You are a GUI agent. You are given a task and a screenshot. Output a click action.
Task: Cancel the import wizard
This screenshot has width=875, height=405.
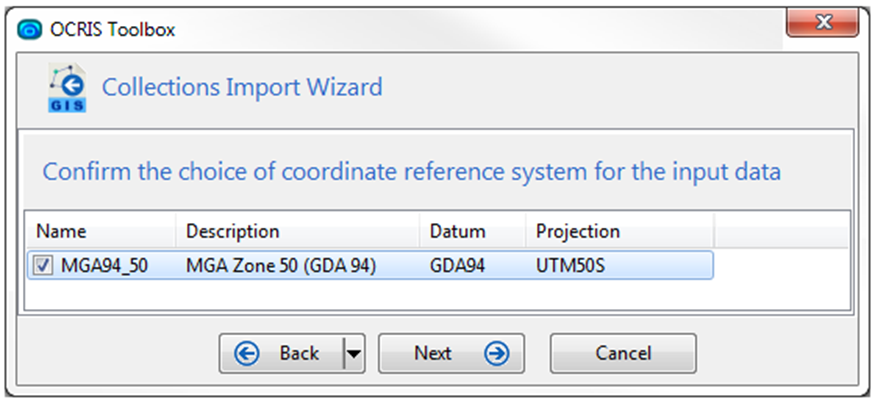(x=623, y=354)
